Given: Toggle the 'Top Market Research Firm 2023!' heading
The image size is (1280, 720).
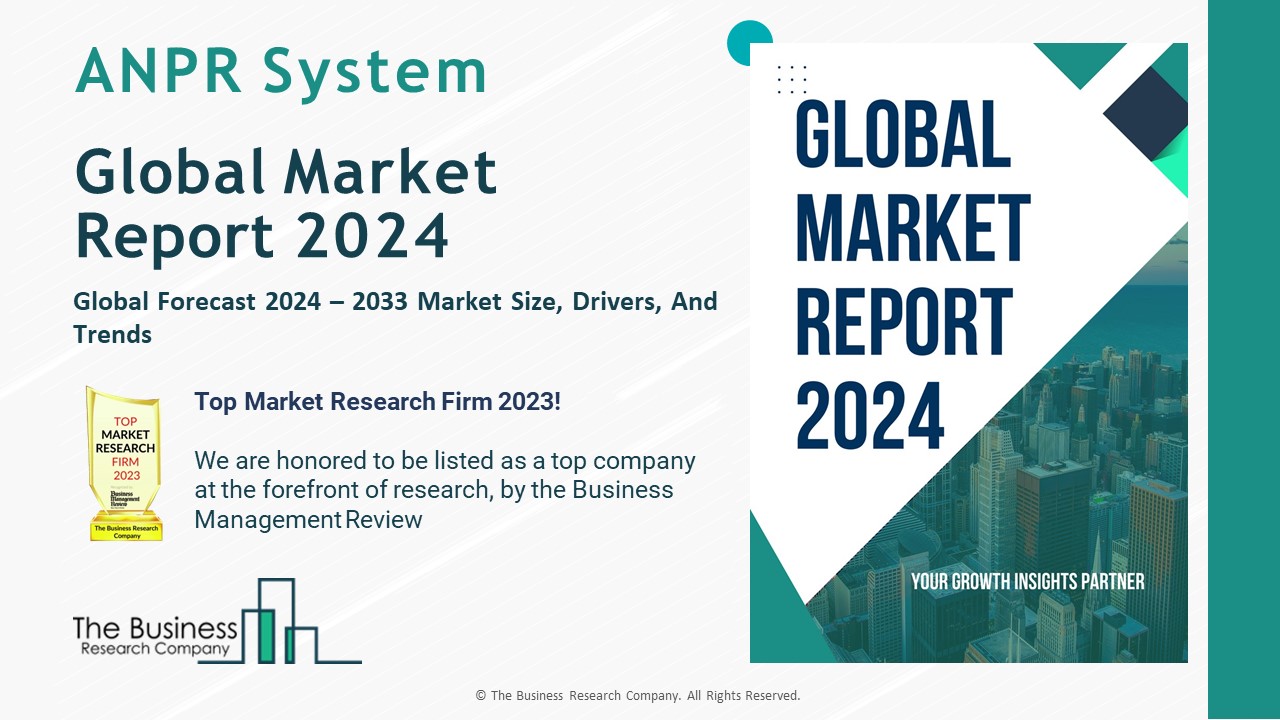Looking at the screenshot, I should tap(378, 402).
